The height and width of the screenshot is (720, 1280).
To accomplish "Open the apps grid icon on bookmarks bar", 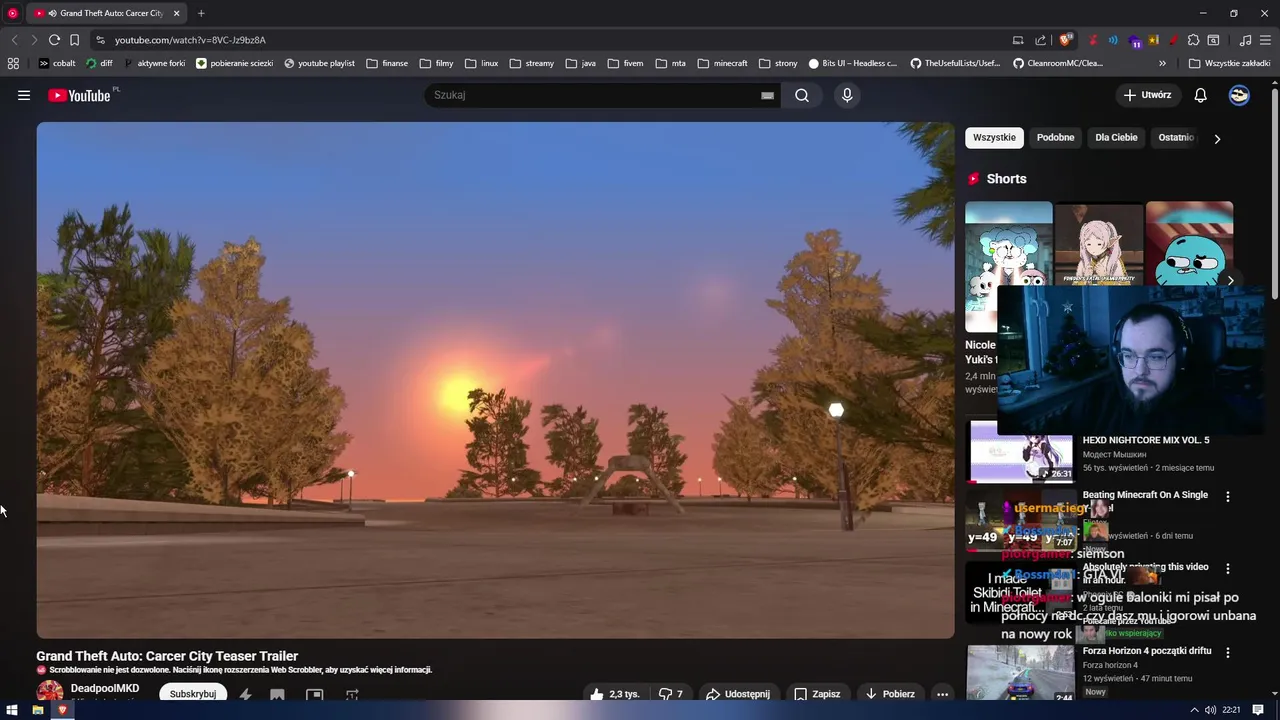I will pyautogui.click(x=13, y=63).
